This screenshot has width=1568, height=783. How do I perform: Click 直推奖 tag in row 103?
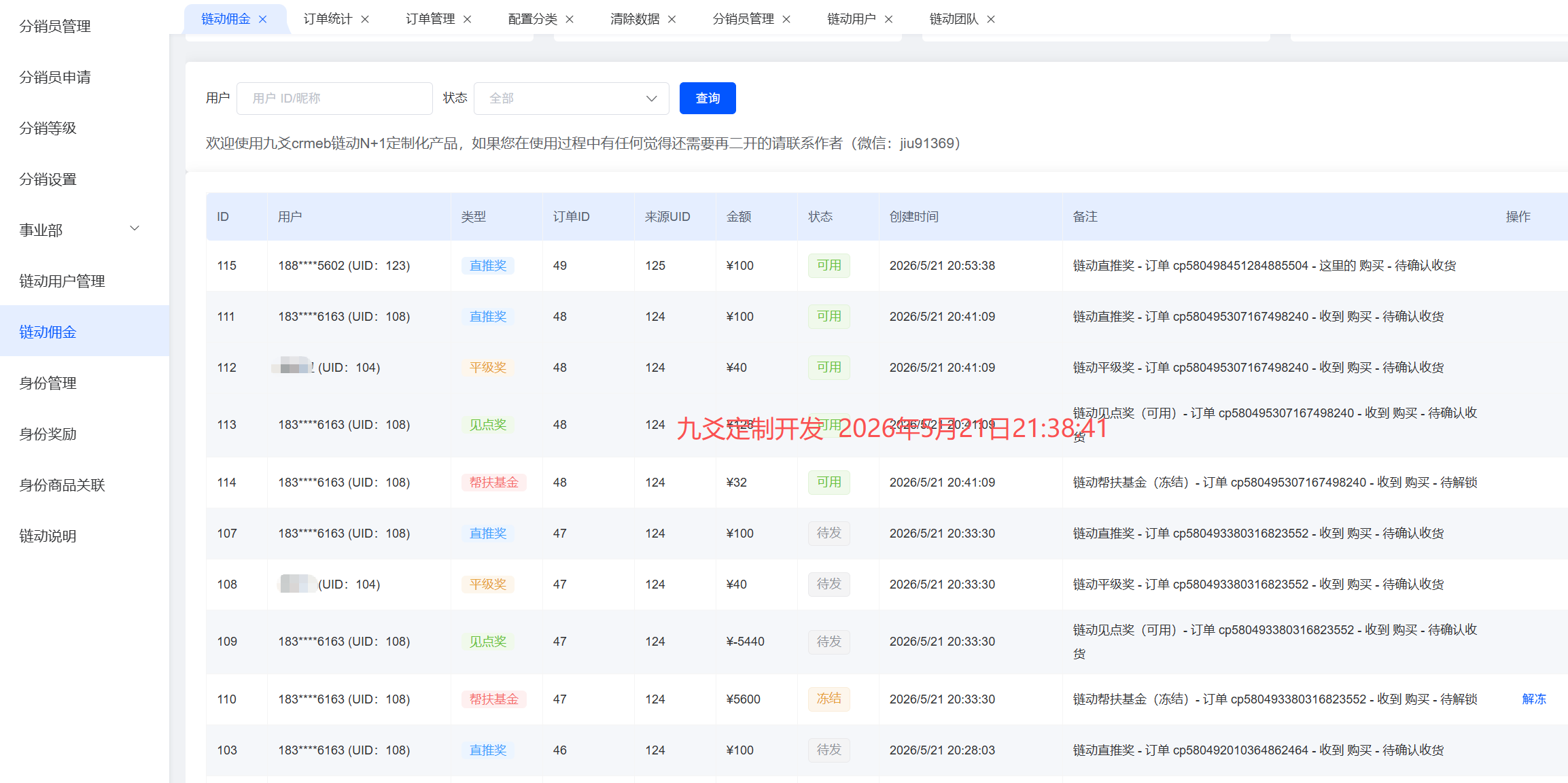pos(487,750)
